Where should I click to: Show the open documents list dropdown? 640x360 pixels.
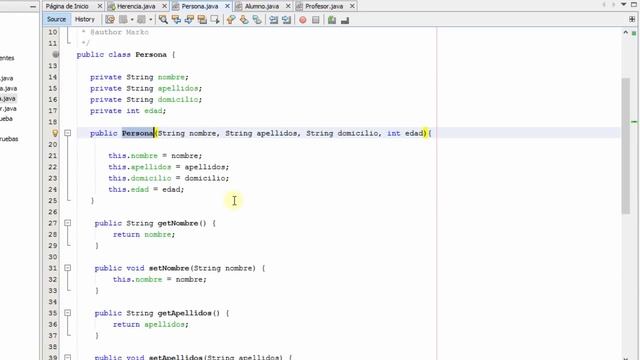[x=624, y=4]
